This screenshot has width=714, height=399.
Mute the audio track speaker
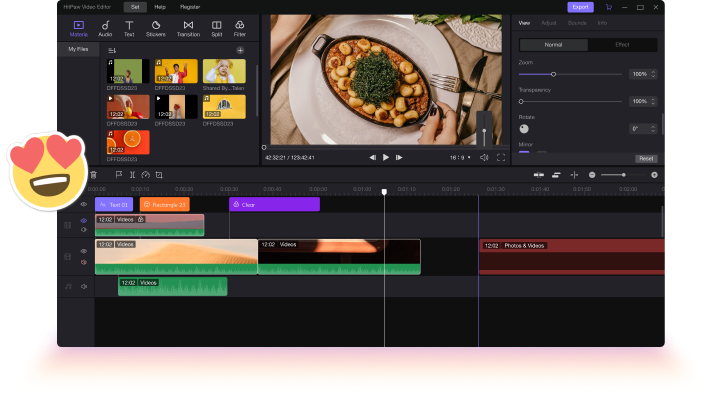pyautogui.click(x=84, y=286)
